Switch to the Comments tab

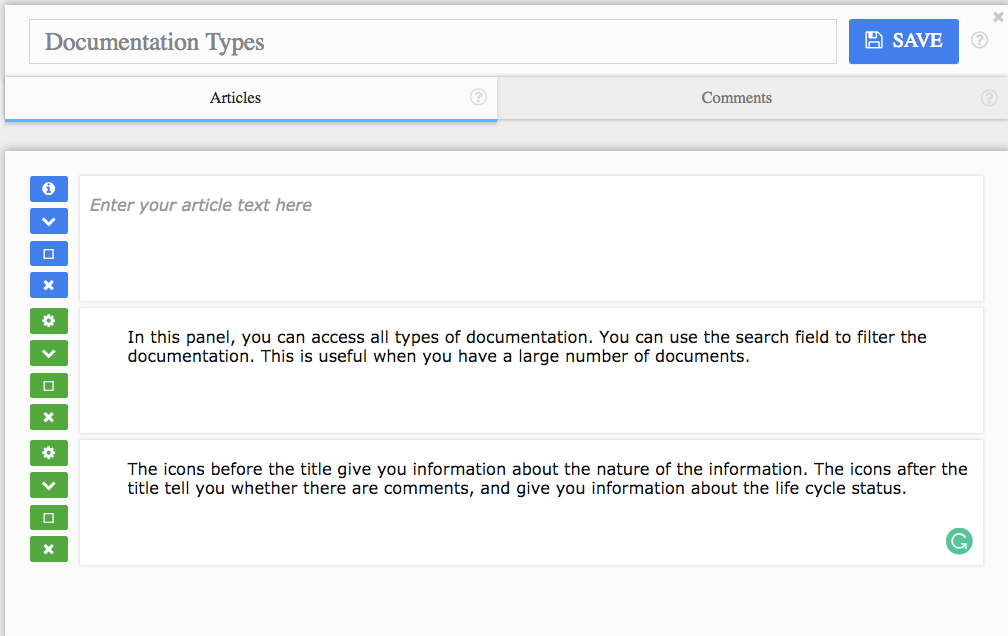tap(752, 98)
